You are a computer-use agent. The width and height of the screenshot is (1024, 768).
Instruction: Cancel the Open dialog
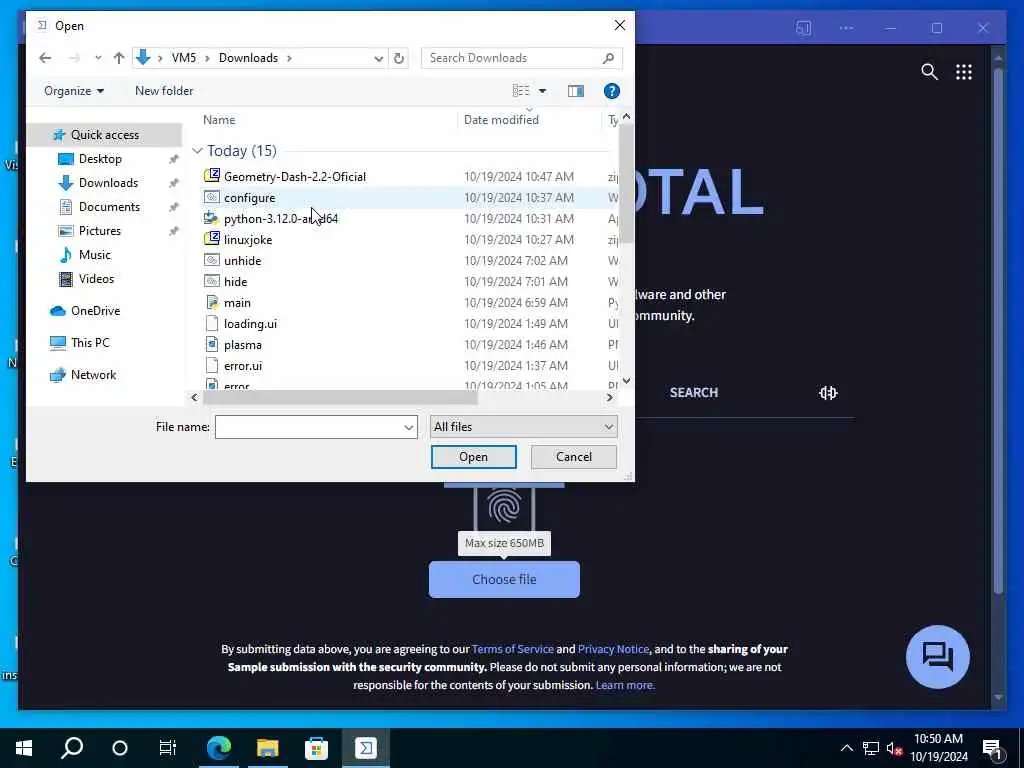pyautogui.click(x=573, y=457)
